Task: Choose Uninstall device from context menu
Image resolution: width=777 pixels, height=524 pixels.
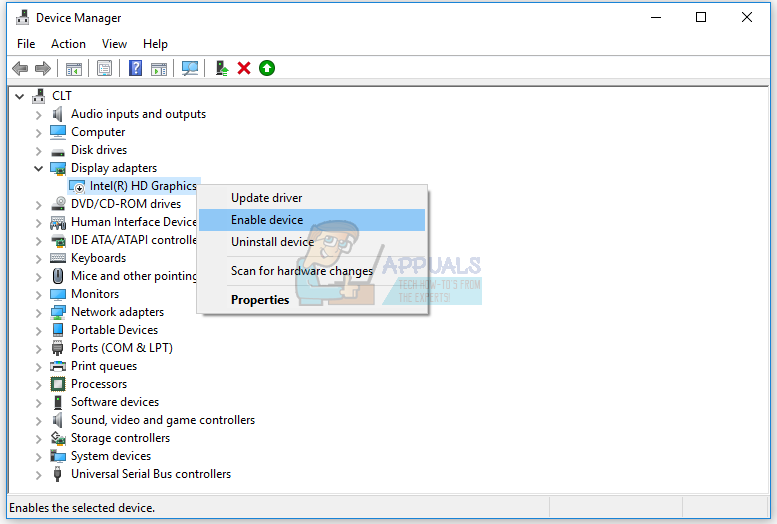Action: pos(312,241)
